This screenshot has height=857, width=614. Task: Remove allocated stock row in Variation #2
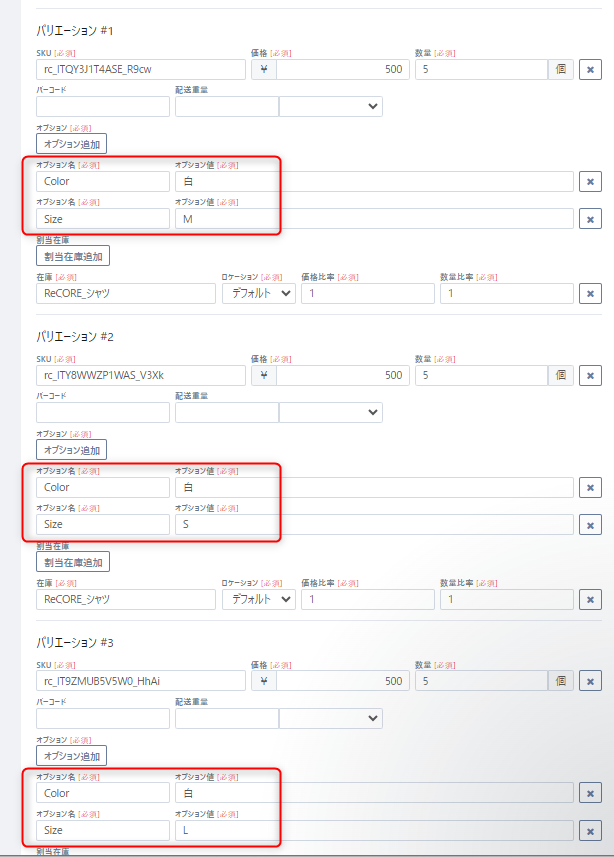tap(591, 600)
